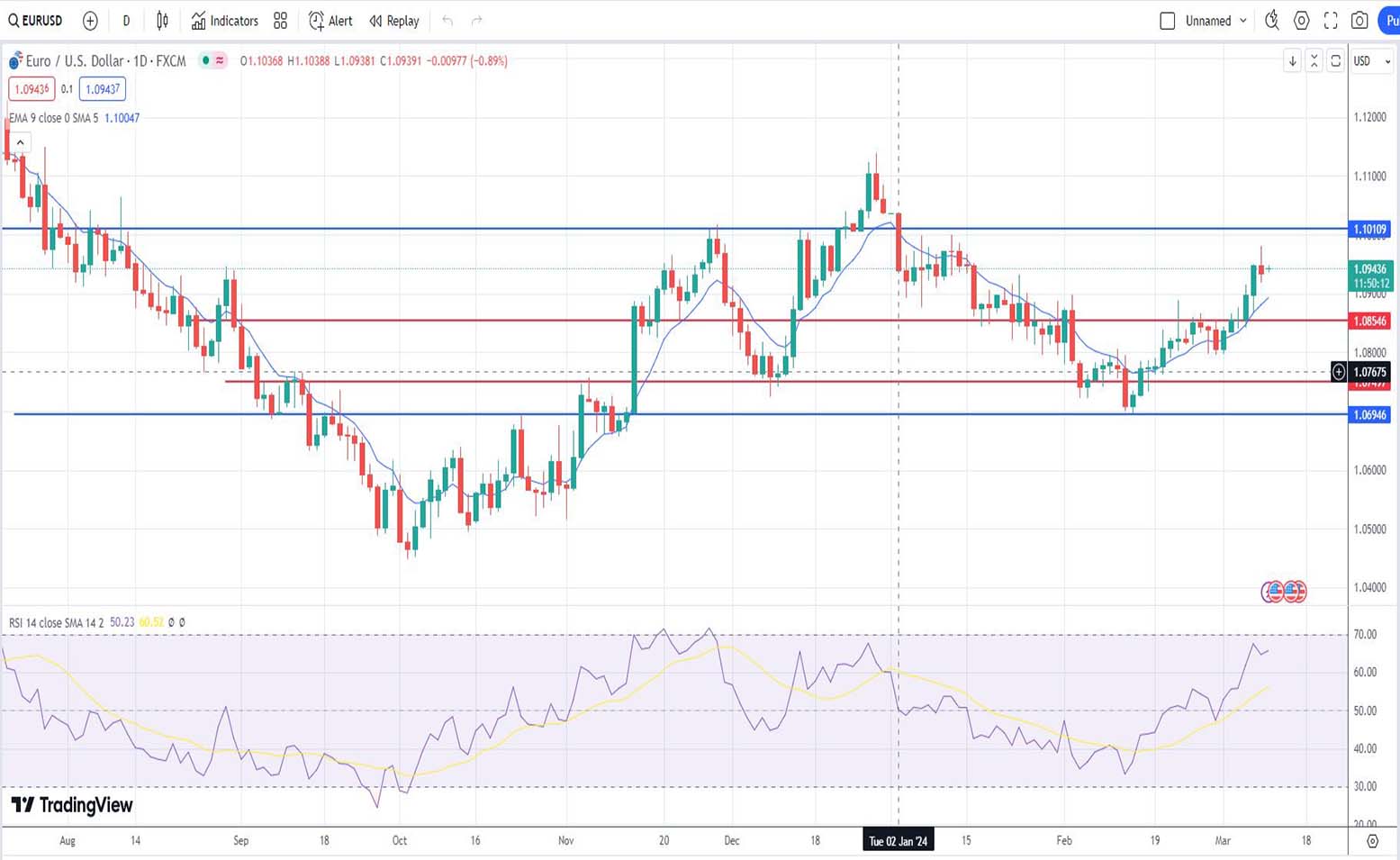Tick the layout checkbox beside Unnamed

coord(1167,21)
